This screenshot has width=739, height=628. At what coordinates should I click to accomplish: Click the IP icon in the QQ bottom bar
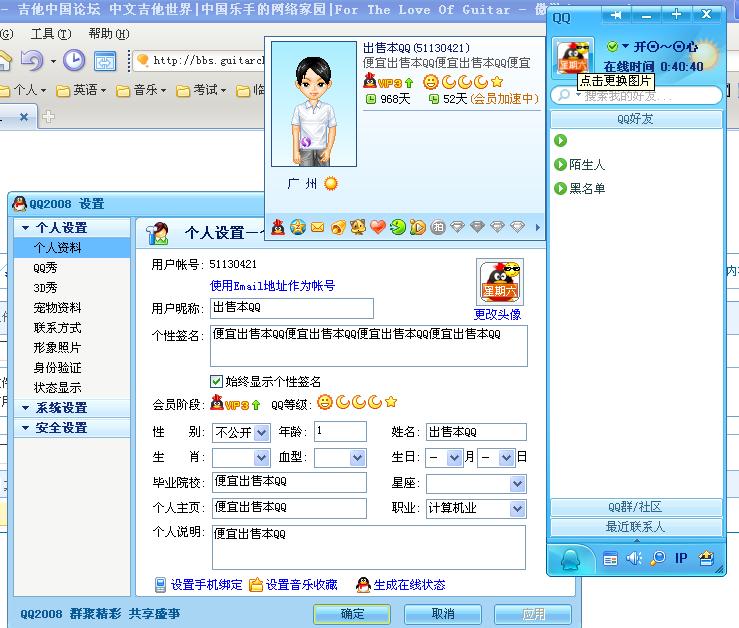(x=681, y=559)
